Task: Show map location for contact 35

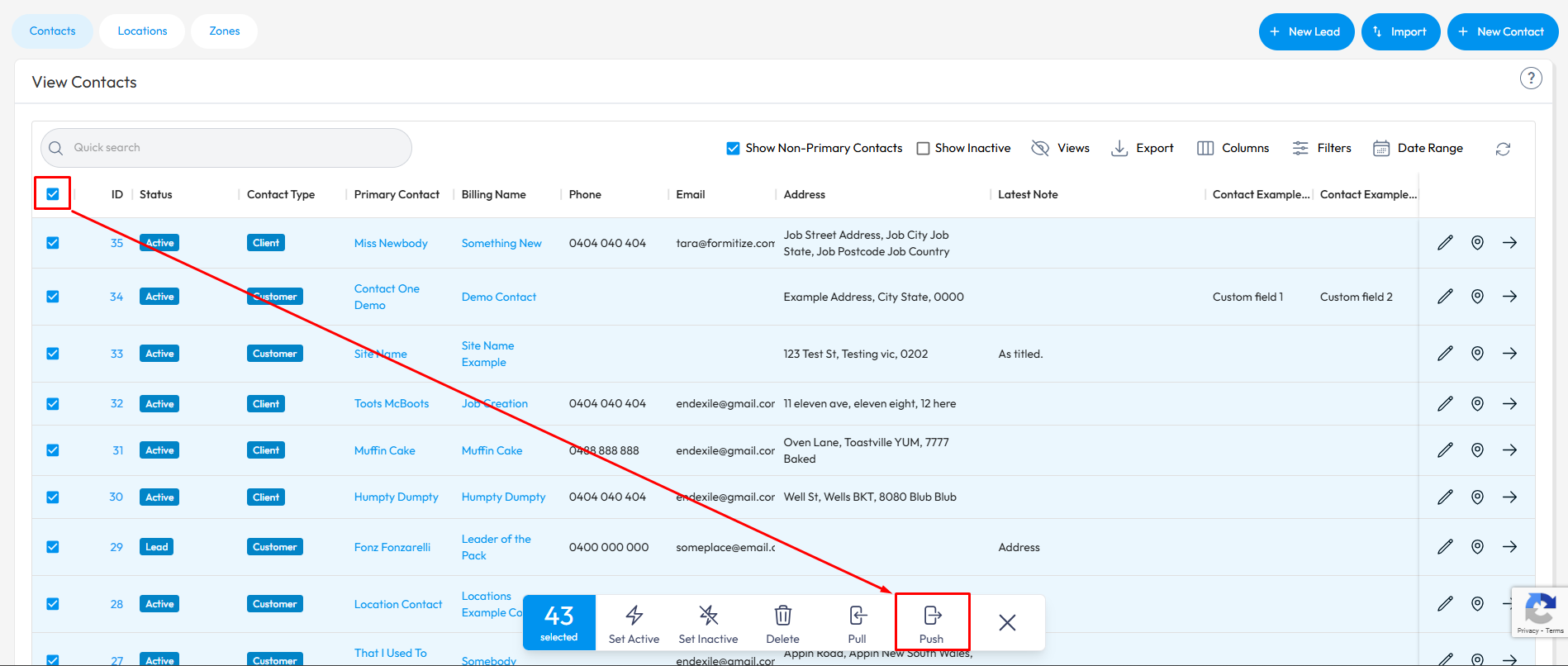Action: [1477, 243]
